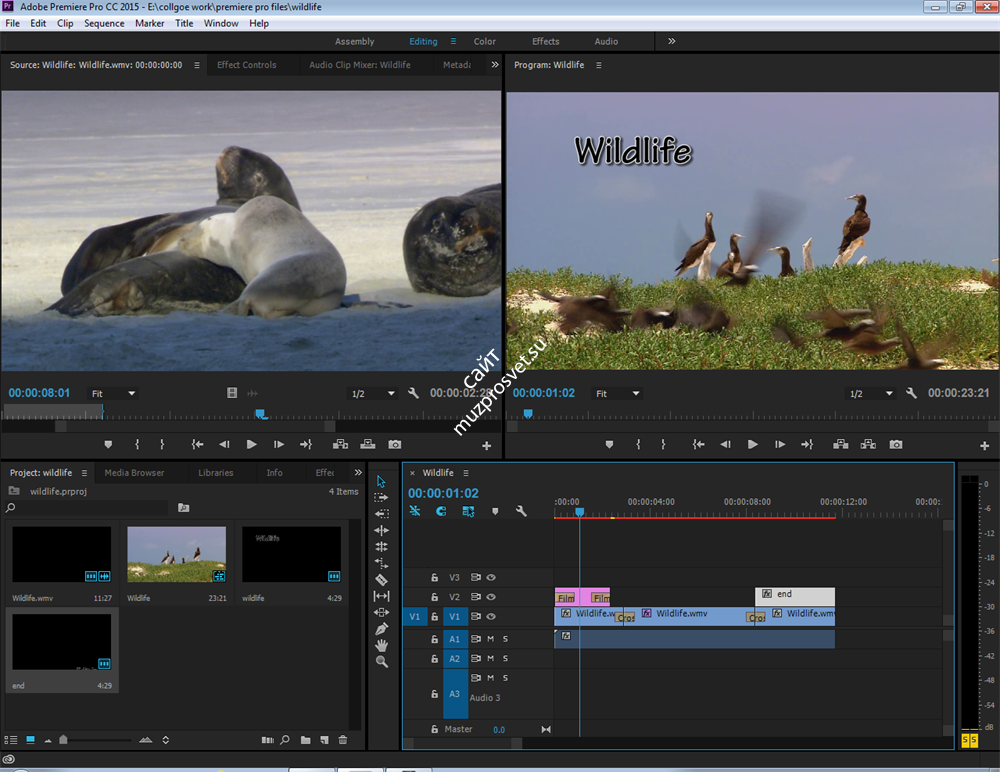
Task: Delete selected item with trash icon
Action: tap(342, 740)
